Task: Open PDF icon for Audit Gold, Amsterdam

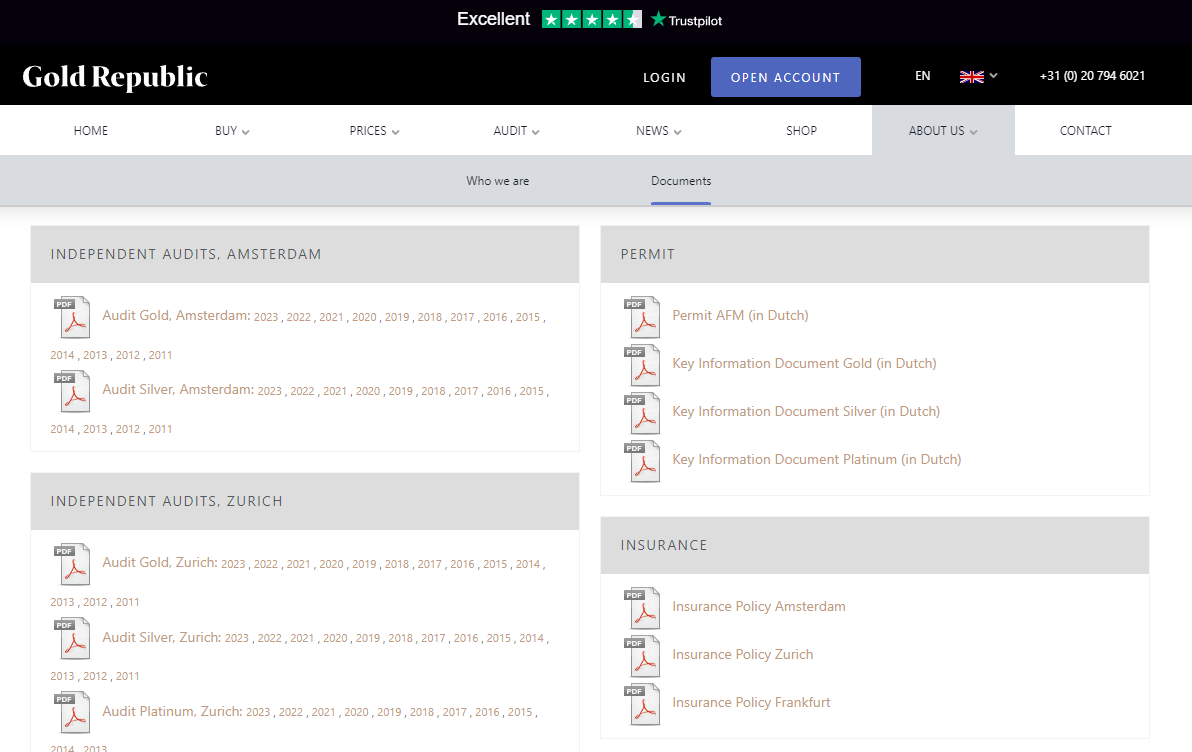Action: 73,317
